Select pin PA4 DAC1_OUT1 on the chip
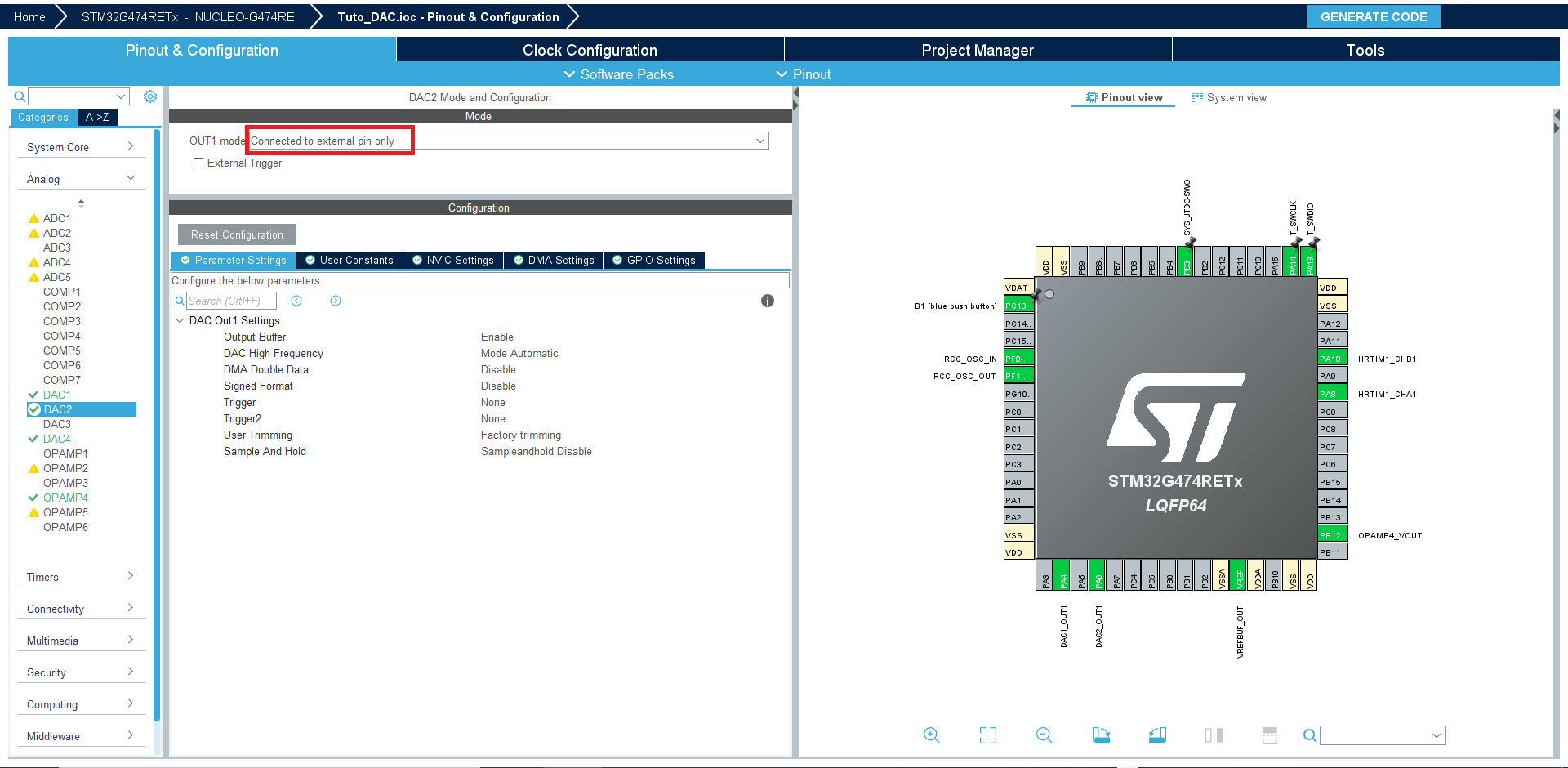Viewport: 1568px width, 768px height. pos(1062,575)
